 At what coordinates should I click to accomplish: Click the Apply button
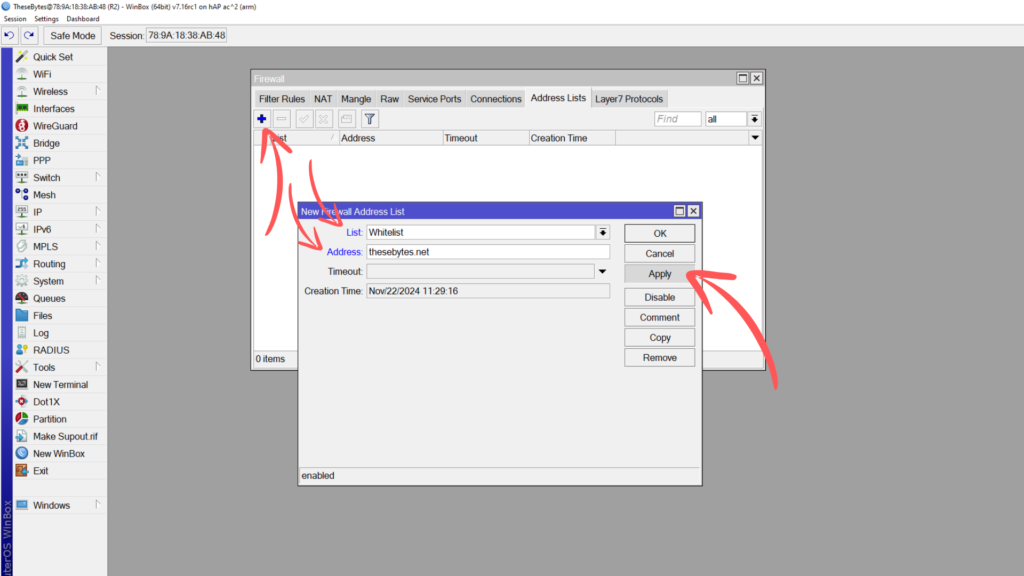pyautogui.click(x=659, y=273)
